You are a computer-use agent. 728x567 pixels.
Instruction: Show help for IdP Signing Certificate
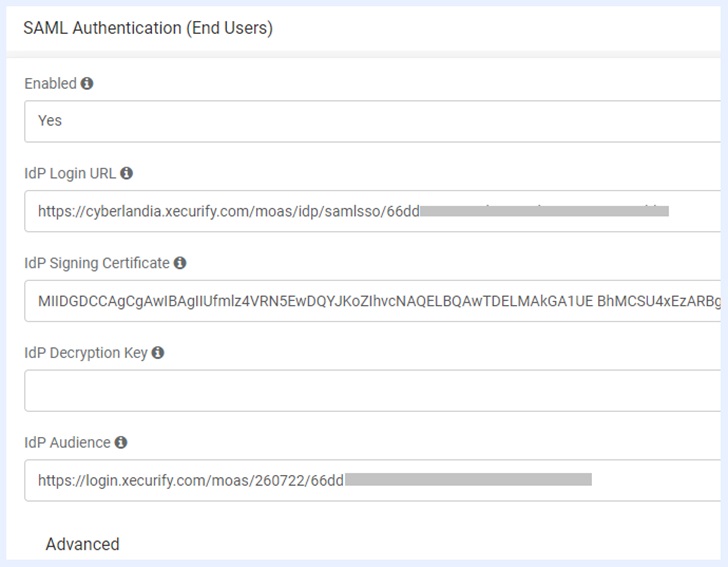pos(180,263)
